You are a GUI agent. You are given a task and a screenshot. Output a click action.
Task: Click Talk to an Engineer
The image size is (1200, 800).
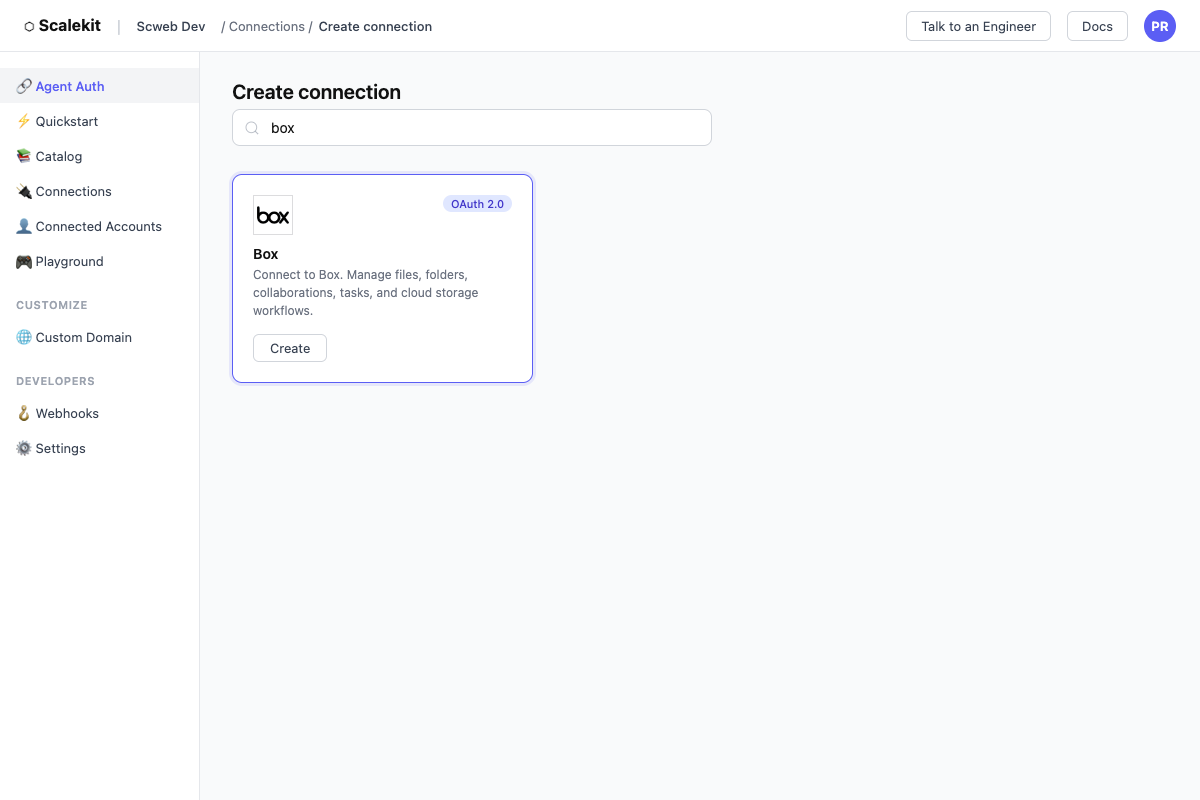[x=978, y=26]
